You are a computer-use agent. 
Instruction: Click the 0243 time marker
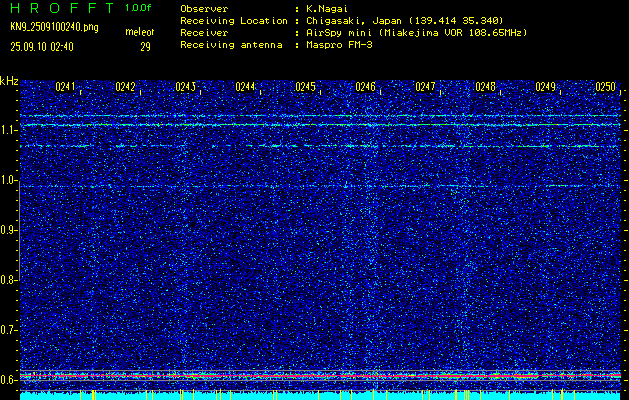click(185, 87)
